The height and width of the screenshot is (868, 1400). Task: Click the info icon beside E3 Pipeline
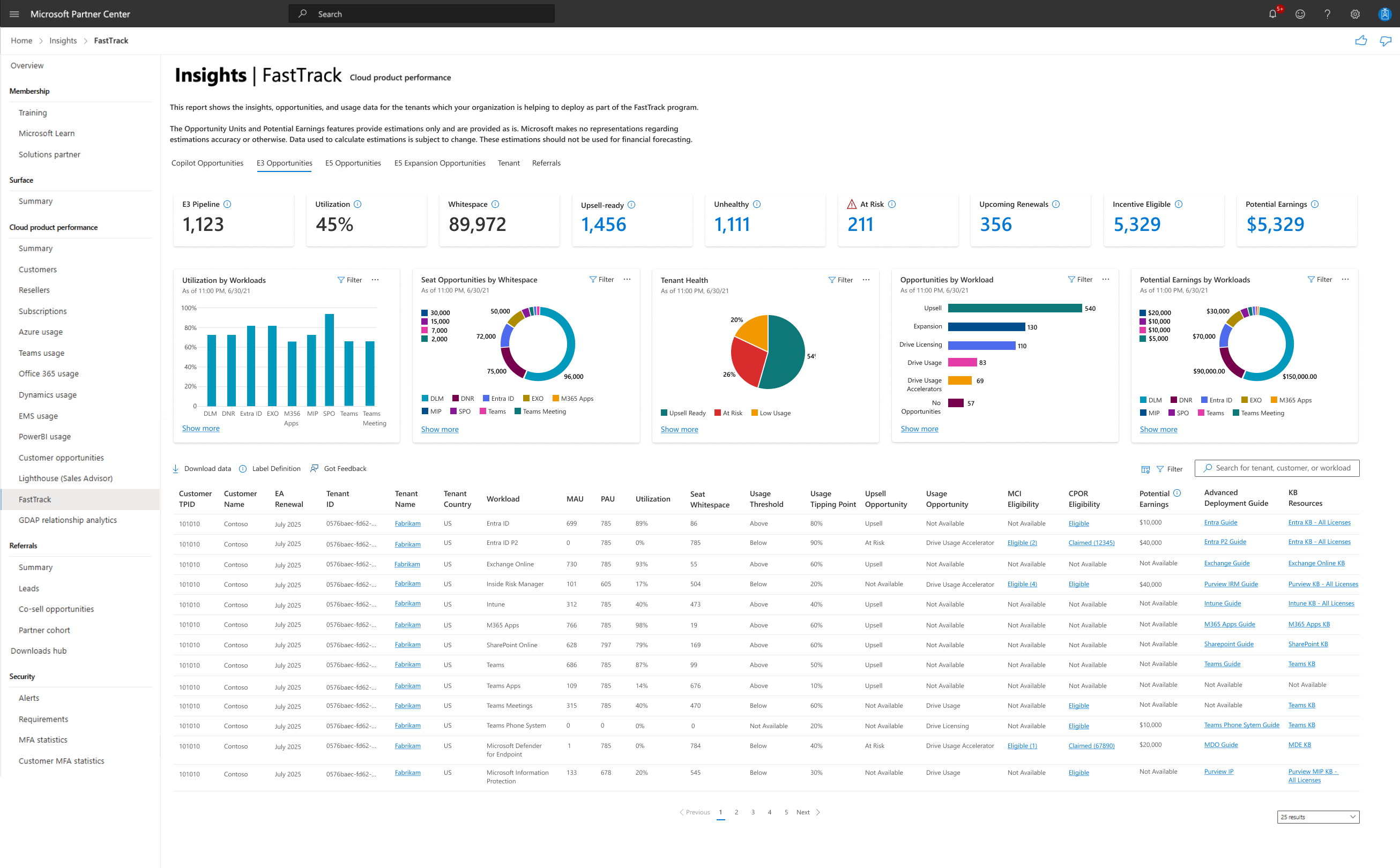pos(227,204)
